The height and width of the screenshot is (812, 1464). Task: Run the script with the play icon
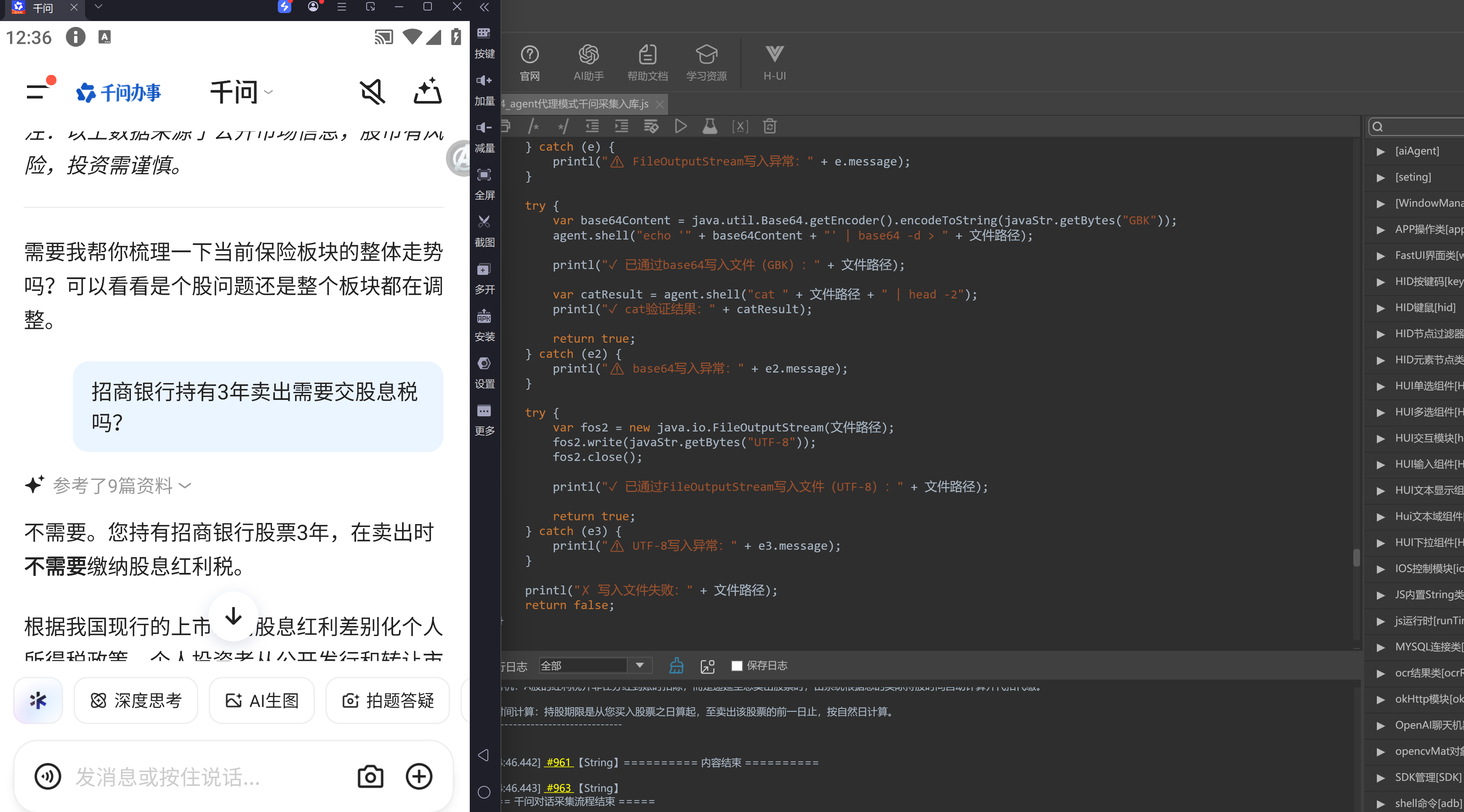pos(680,126)
